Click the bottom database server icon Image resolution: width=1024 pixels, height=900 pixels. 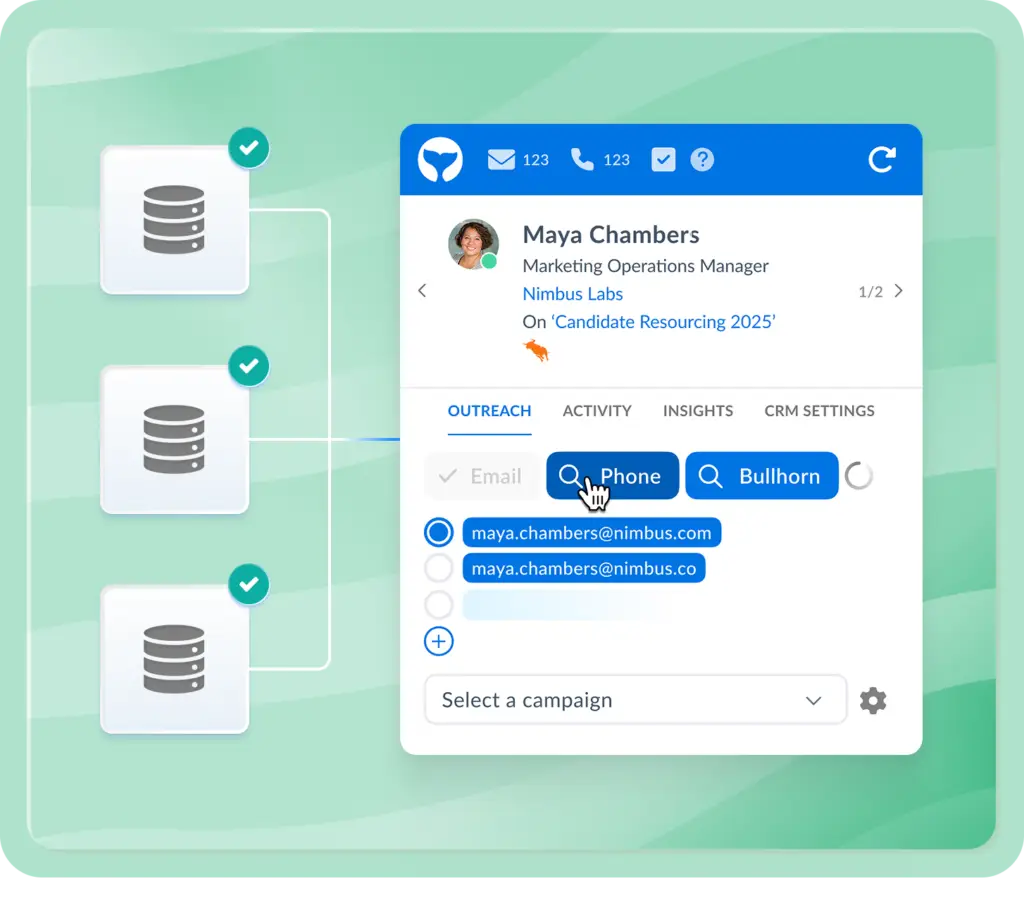point(174,659)
